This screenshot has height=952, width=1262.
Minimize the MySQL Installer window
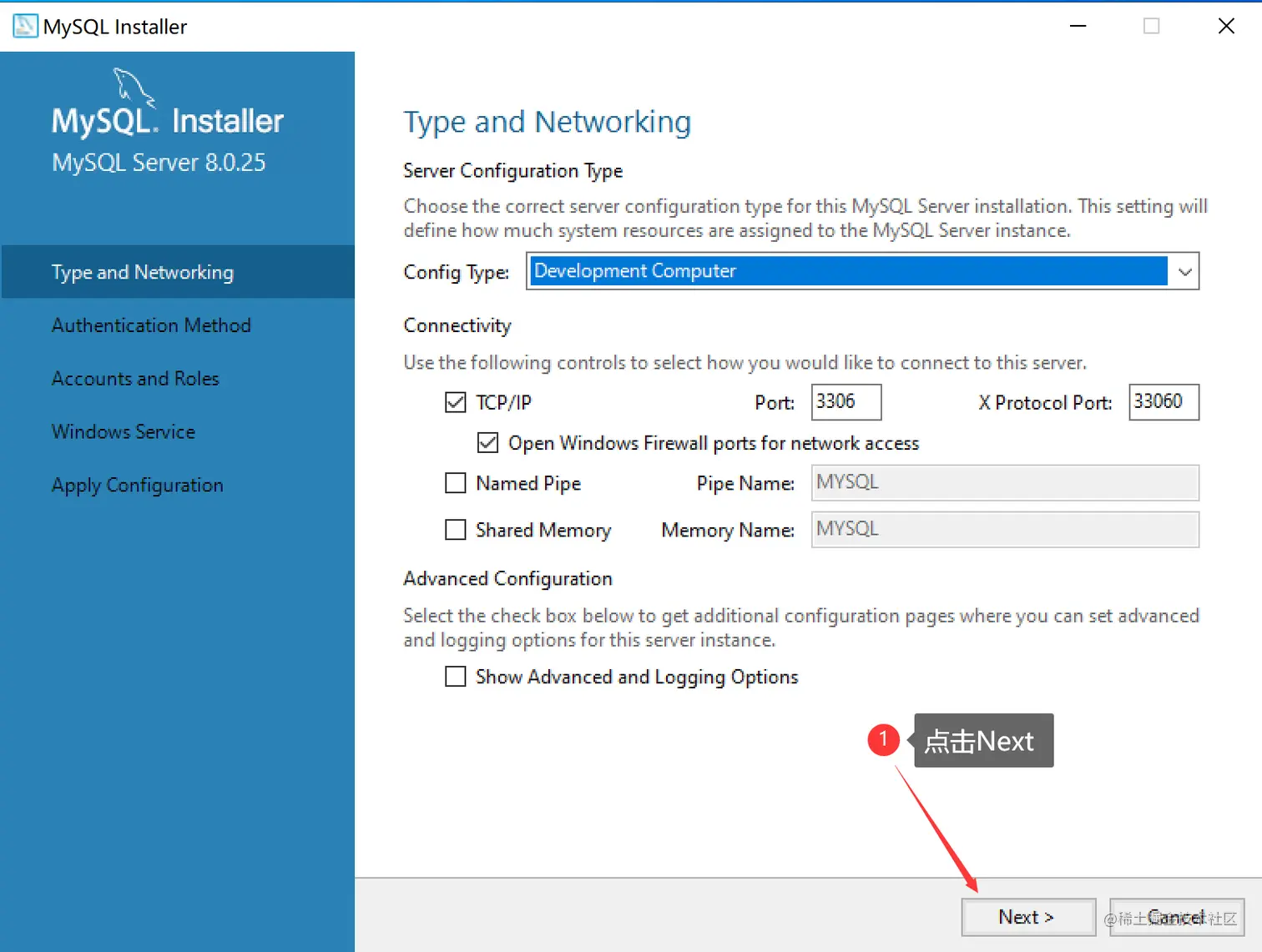point(1078,26)
